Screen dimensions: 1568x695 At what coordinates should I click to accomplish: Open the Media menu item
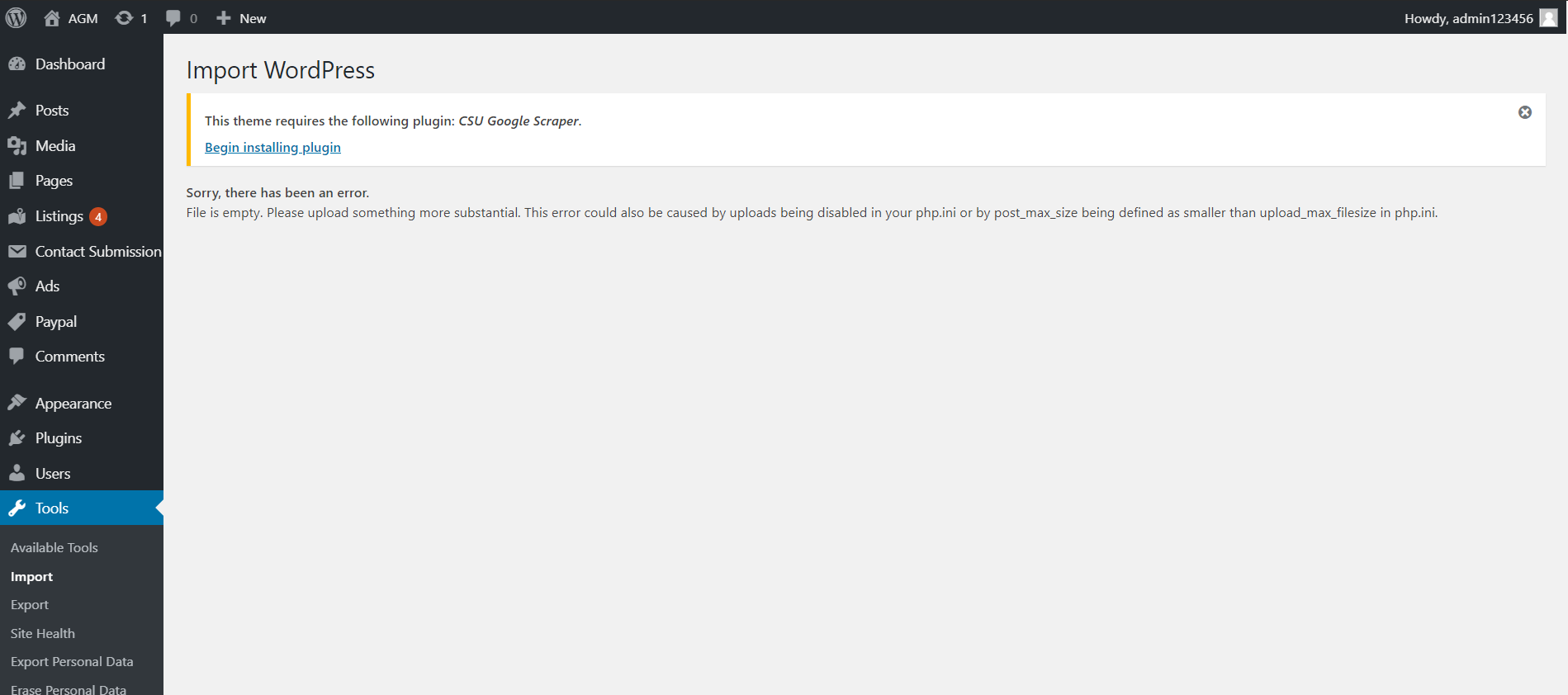[82, 146]
